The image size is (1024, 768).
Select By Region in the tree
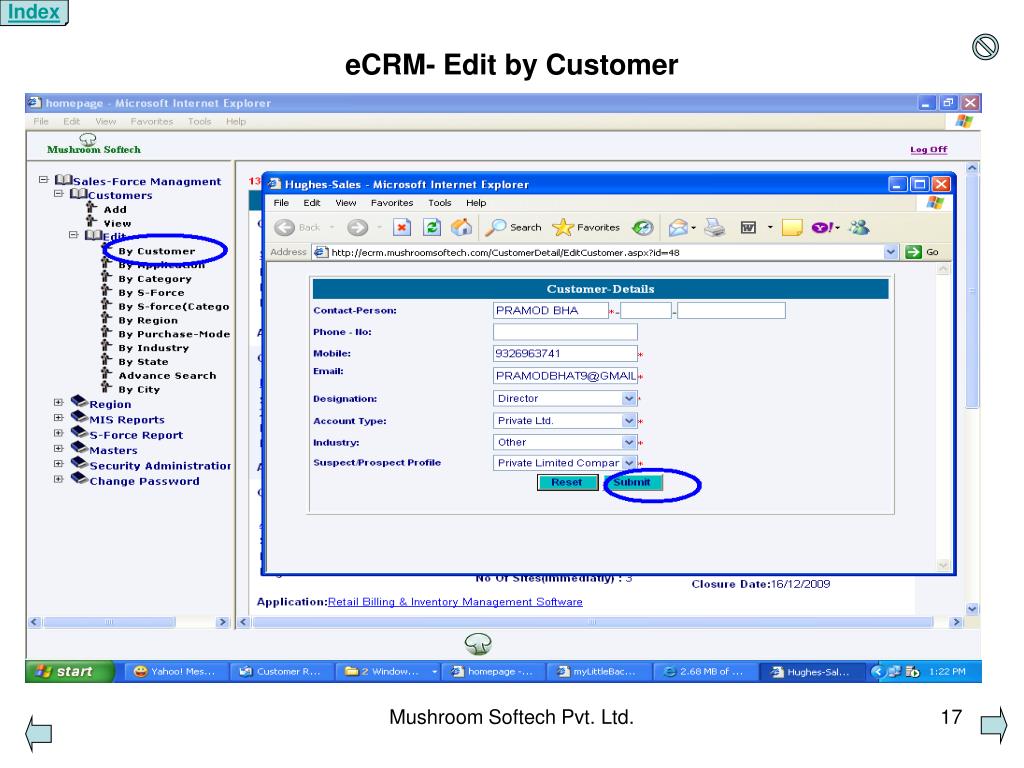pos(148,321)
